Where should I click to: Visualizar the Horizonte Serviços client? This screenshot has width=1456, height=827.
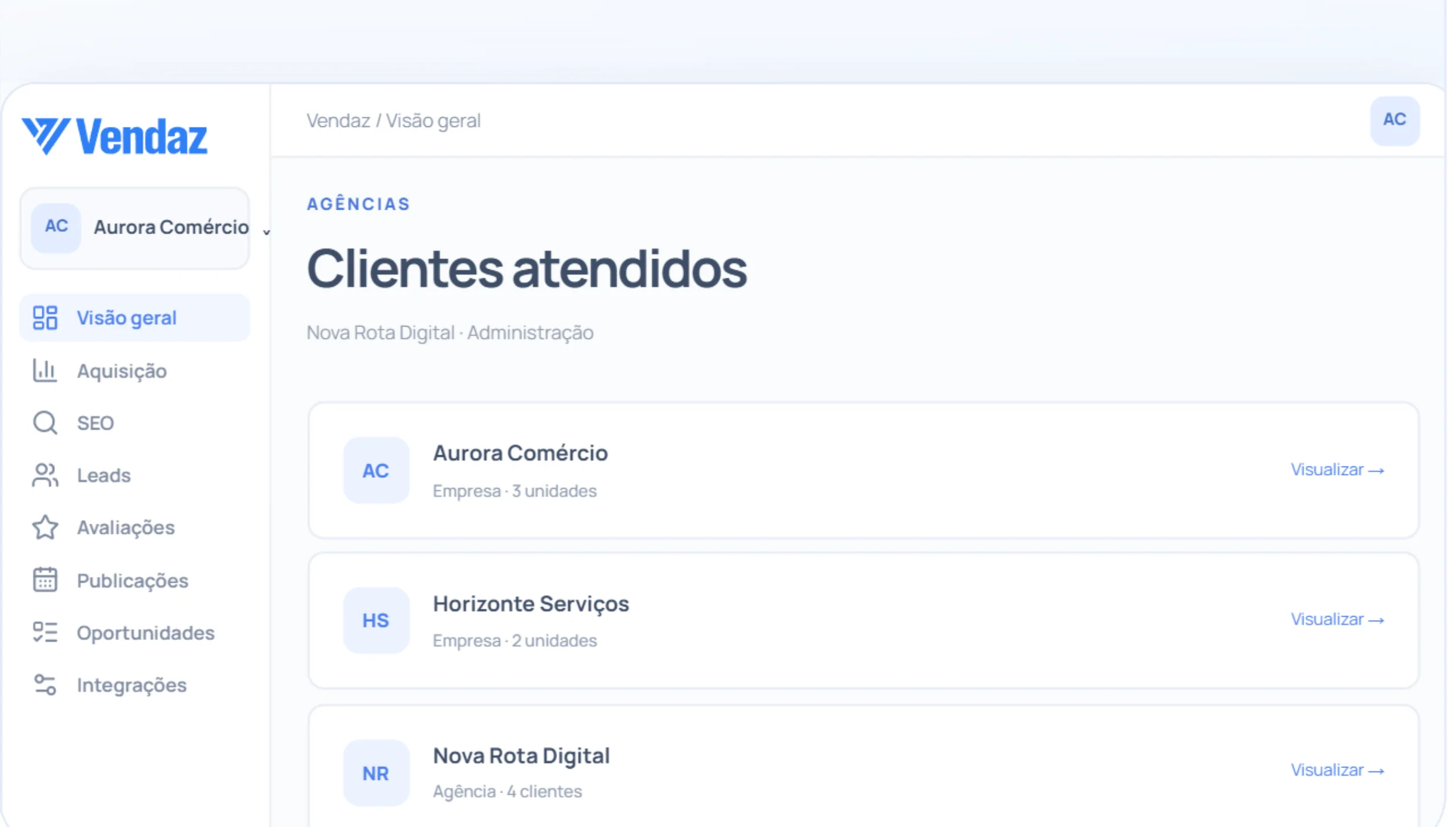tap(1337, 619)
